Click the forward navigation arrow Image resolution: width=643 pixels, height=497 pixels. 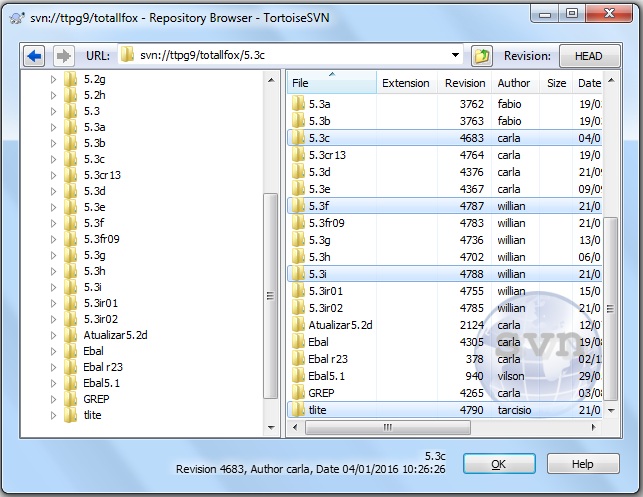click(64, 56)
